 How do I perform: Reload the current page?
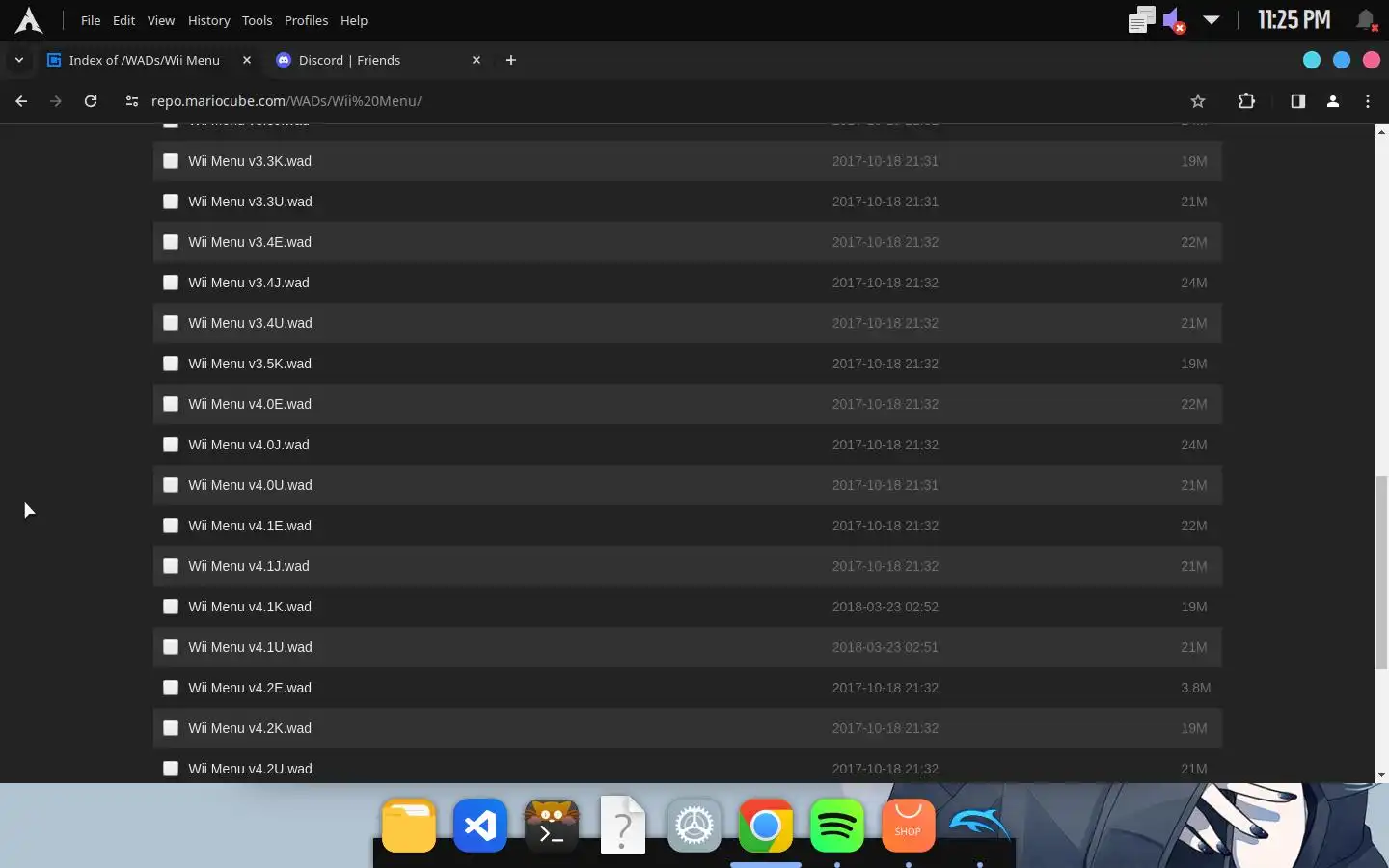pyautogui.click(x=91, y=101)
